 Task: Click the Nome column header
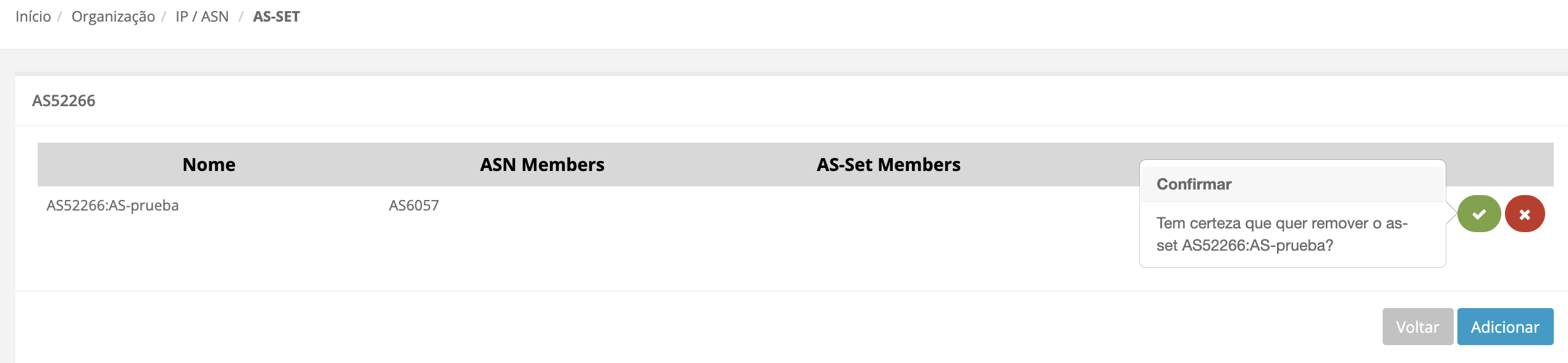pyautogui.click(x=209, y=165)
